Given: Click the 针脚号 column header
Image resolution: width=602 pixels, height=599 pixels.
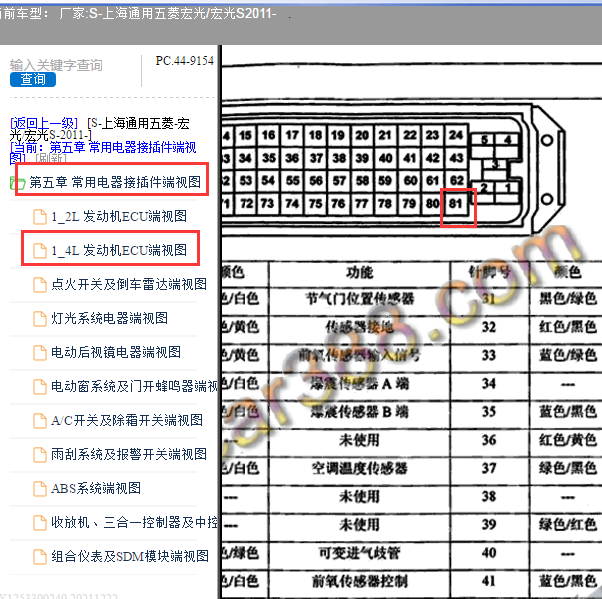Looking at the screenshot, I should pyautogui.click(x=489, y=273).
